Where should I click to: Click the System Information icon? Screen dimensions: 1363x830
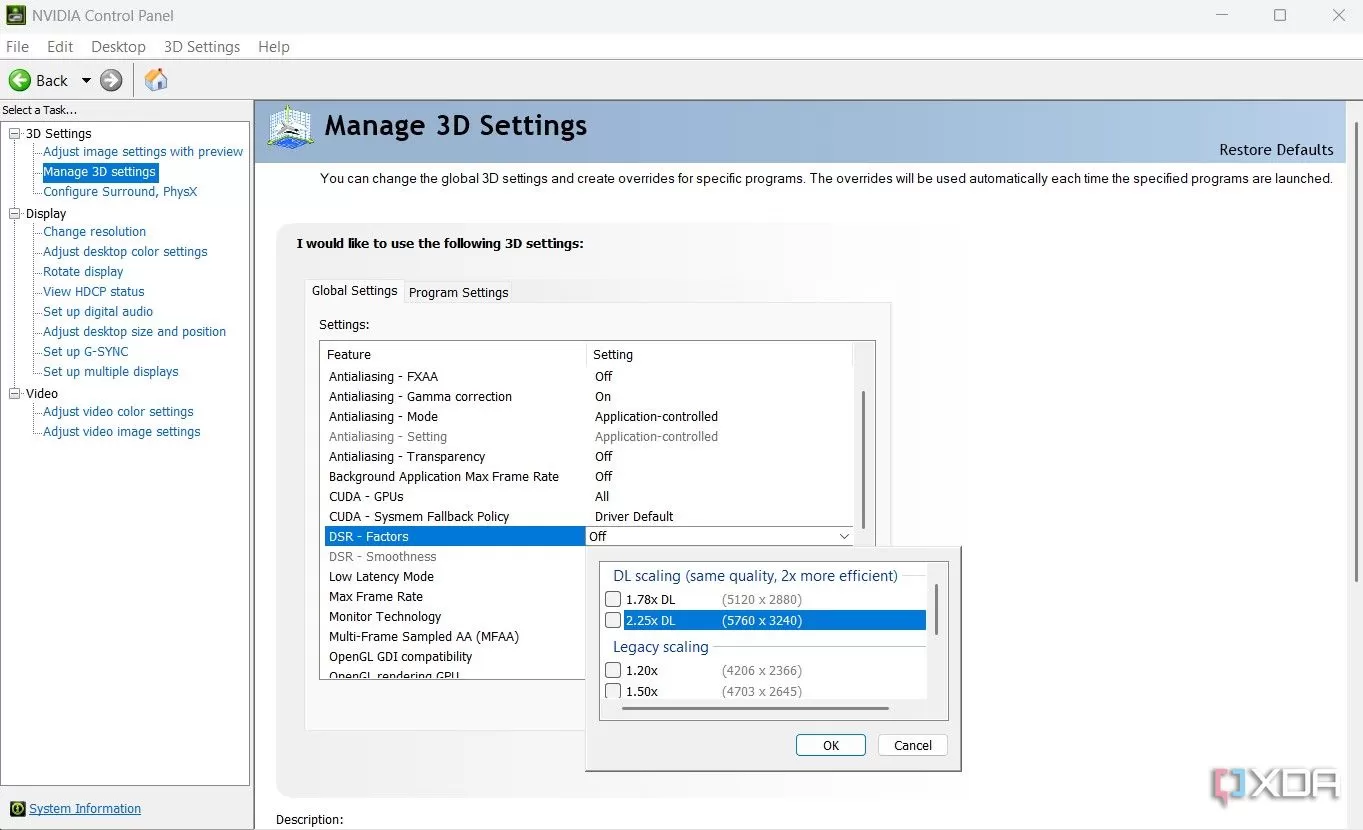pos(17,809)
